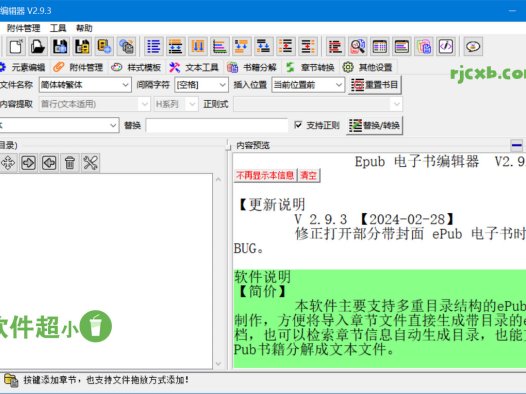Click the red indent-right arrow icon

[x=285, y=46]
